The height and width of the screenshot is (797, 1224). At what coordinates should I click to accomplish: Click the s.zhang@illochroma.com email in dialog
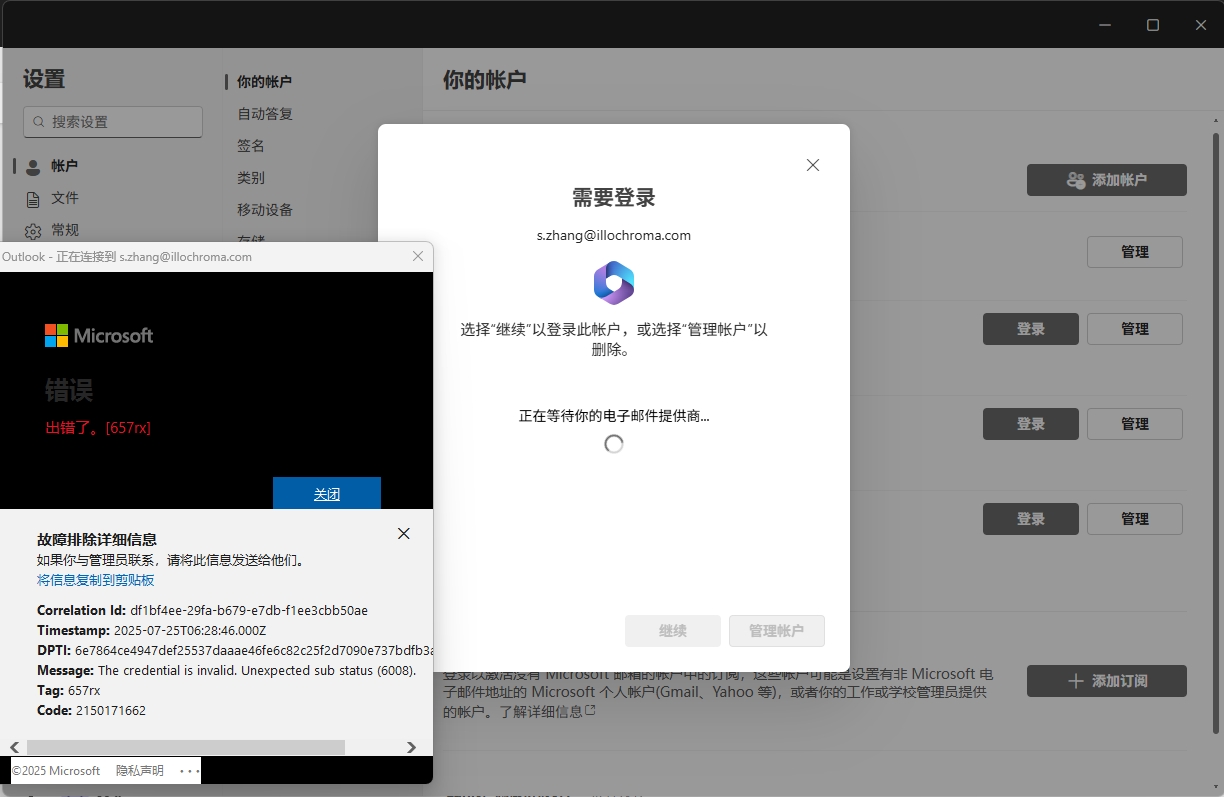(614, 236)
